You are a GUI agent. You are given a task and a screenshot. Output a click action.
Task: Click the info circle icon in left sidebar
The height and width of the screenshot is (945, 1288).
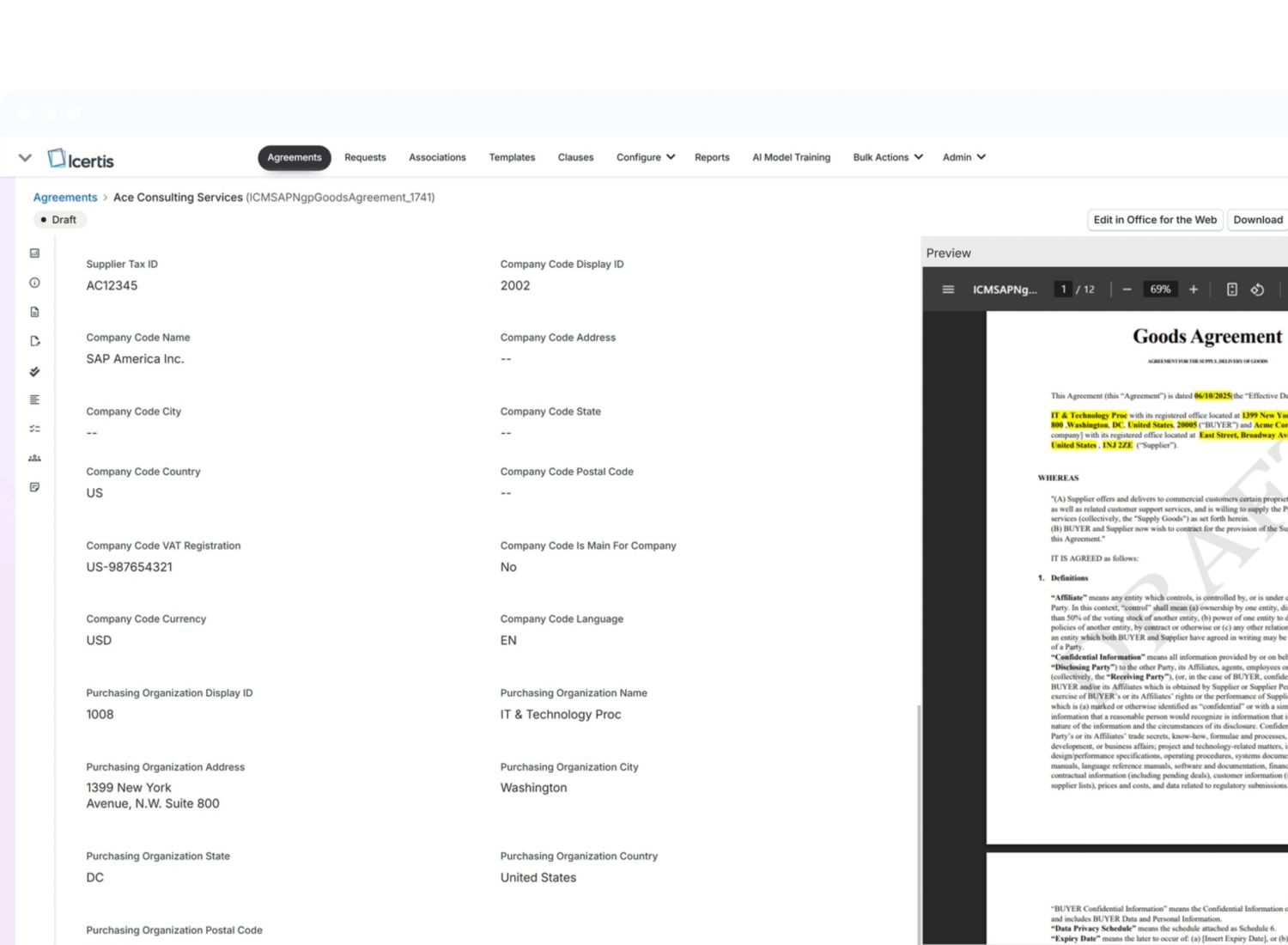(x=34, y=283)
